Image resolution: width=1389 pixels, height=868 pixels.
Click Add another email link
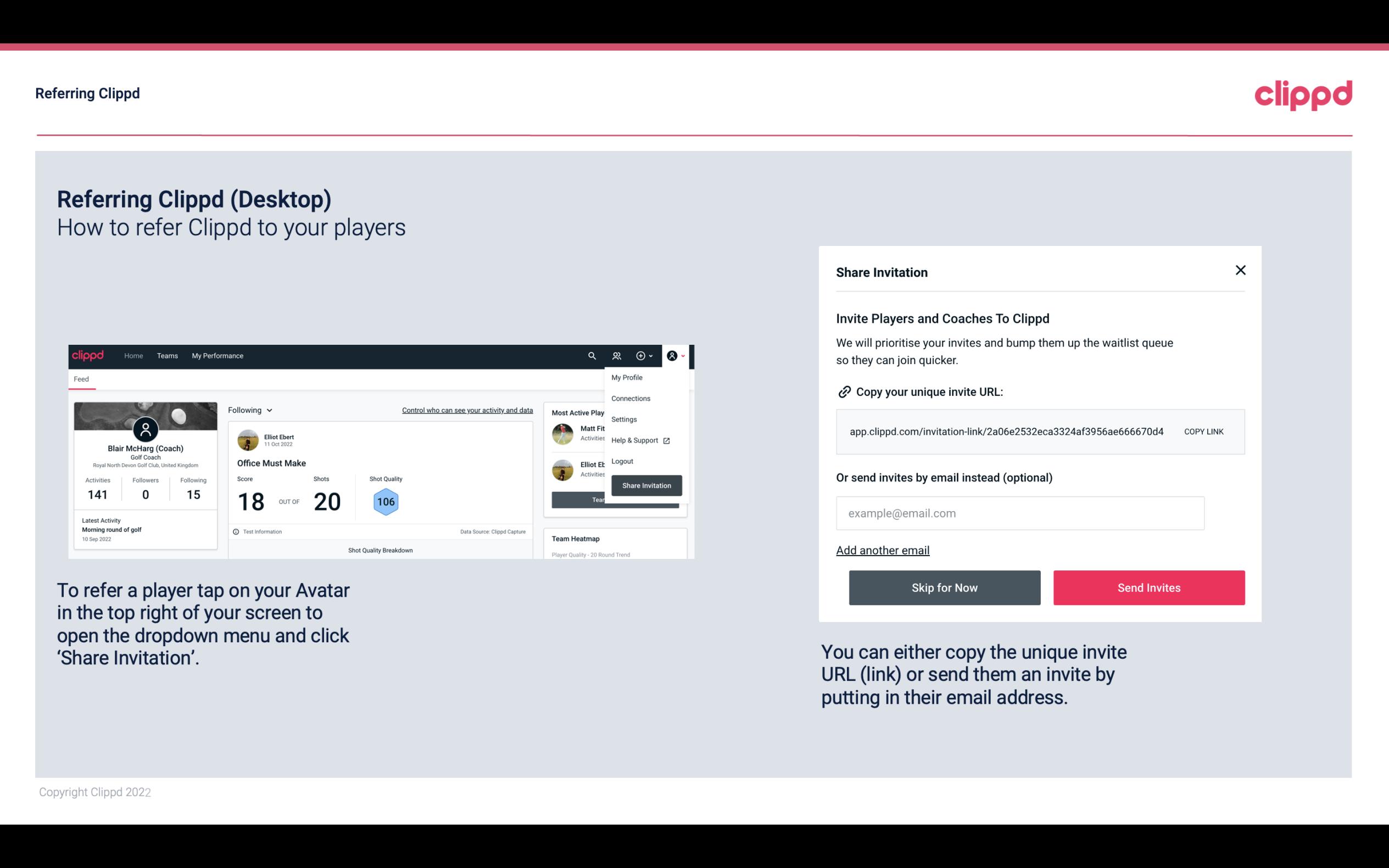click(x=882, y=549)
